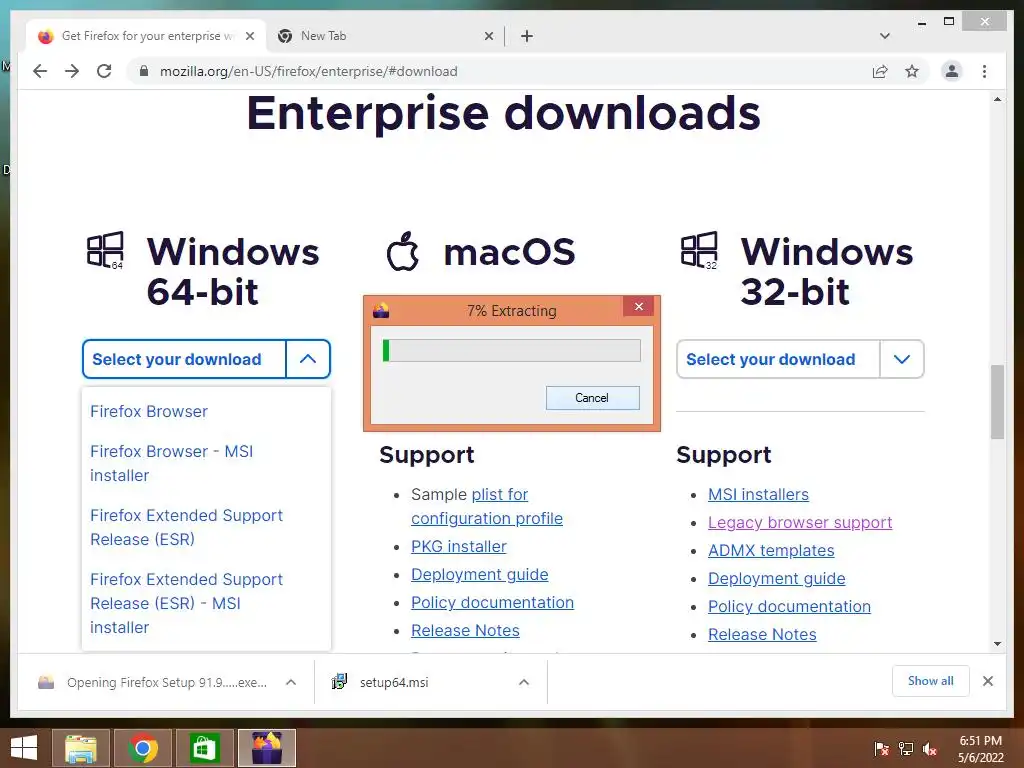Choose Firefox Browser - MSI installer option
Image resolution: width=1024 pixels, height=768 pixels.
[x=171, y=463]
